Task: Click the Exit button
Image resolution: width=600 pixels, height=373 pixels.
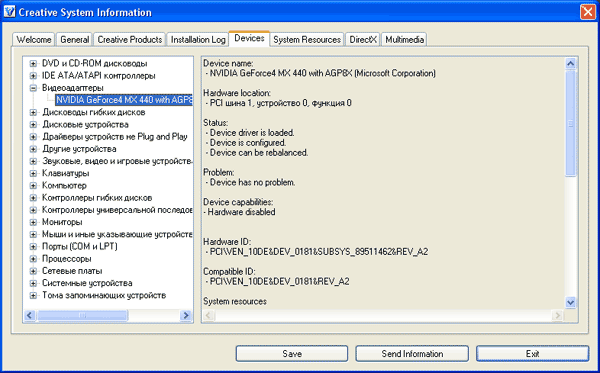Action: point(532,353)
